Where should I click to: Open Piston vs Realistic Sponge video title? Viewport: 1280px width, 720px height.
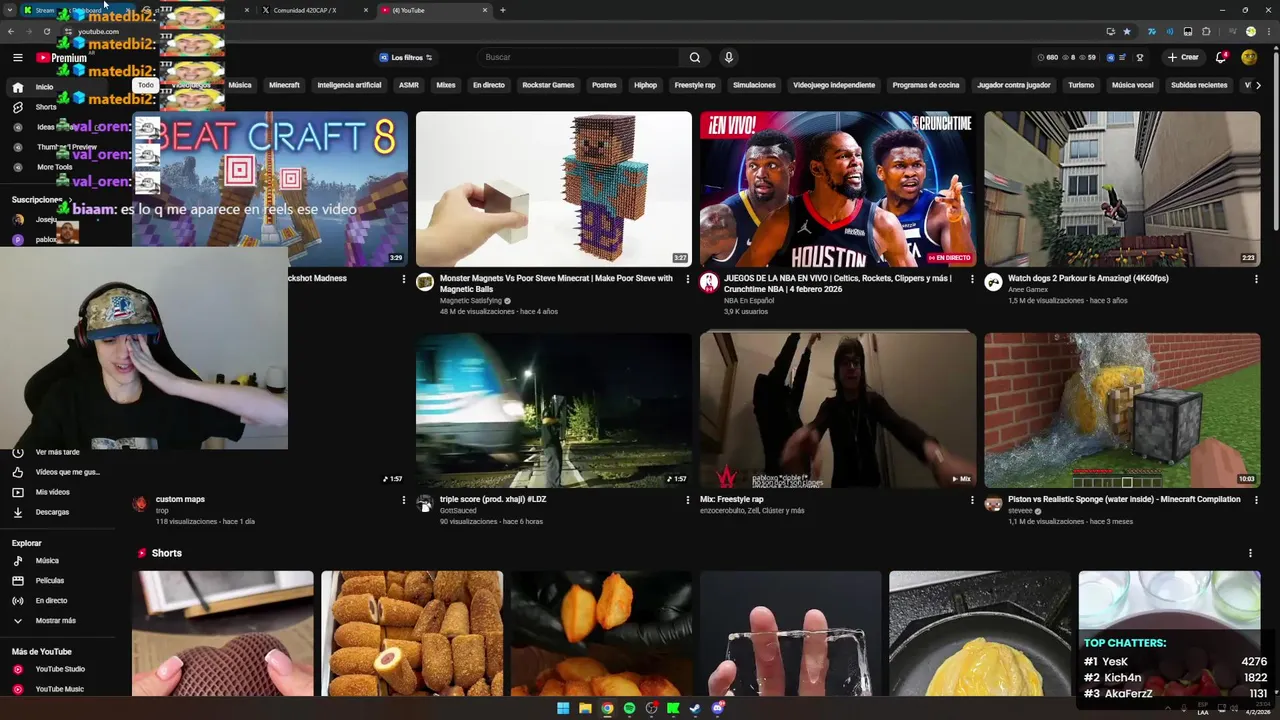(x=1124, y=500)
